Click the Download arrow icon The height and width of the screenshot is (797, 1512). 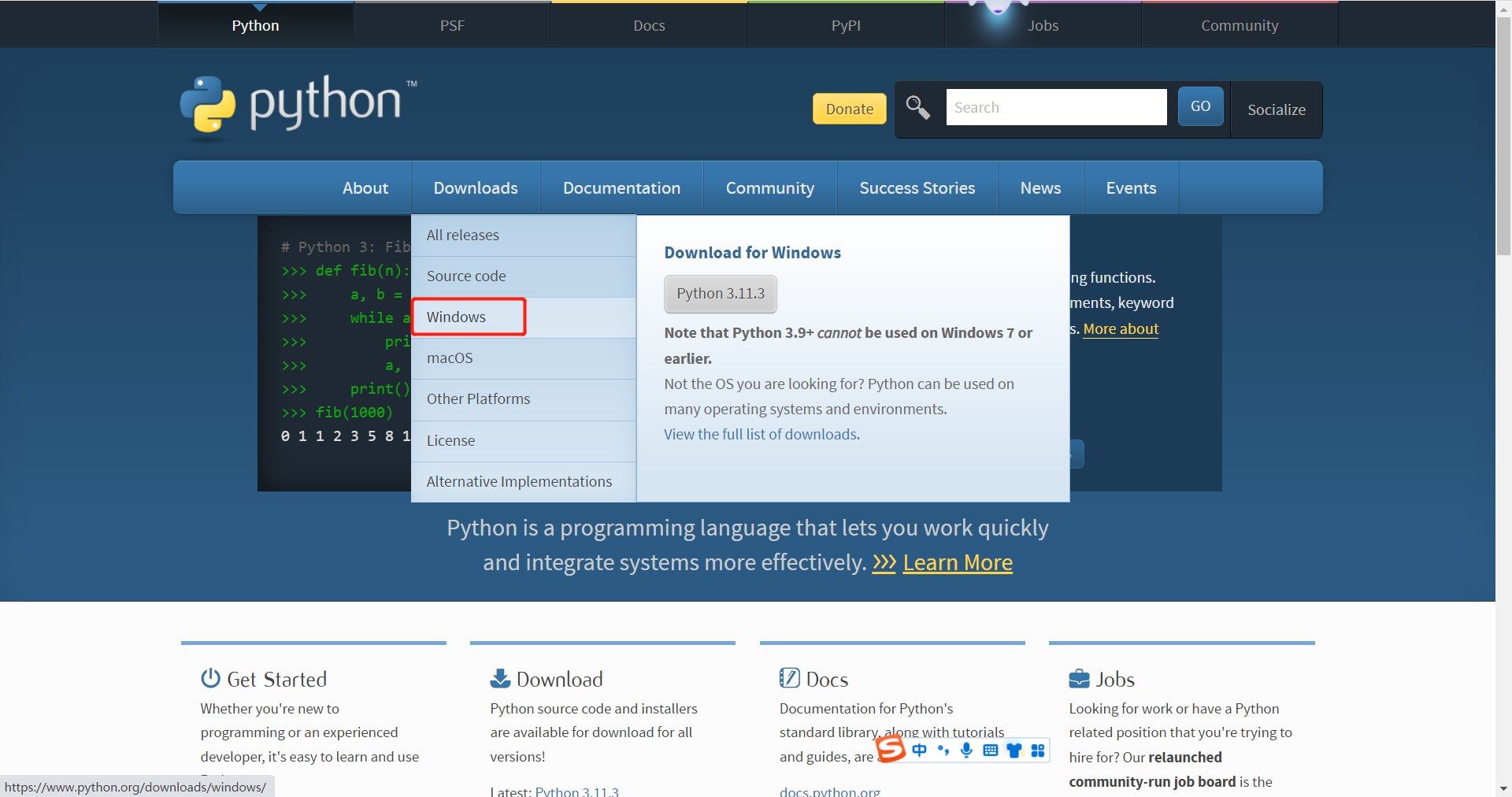(500, 678)
